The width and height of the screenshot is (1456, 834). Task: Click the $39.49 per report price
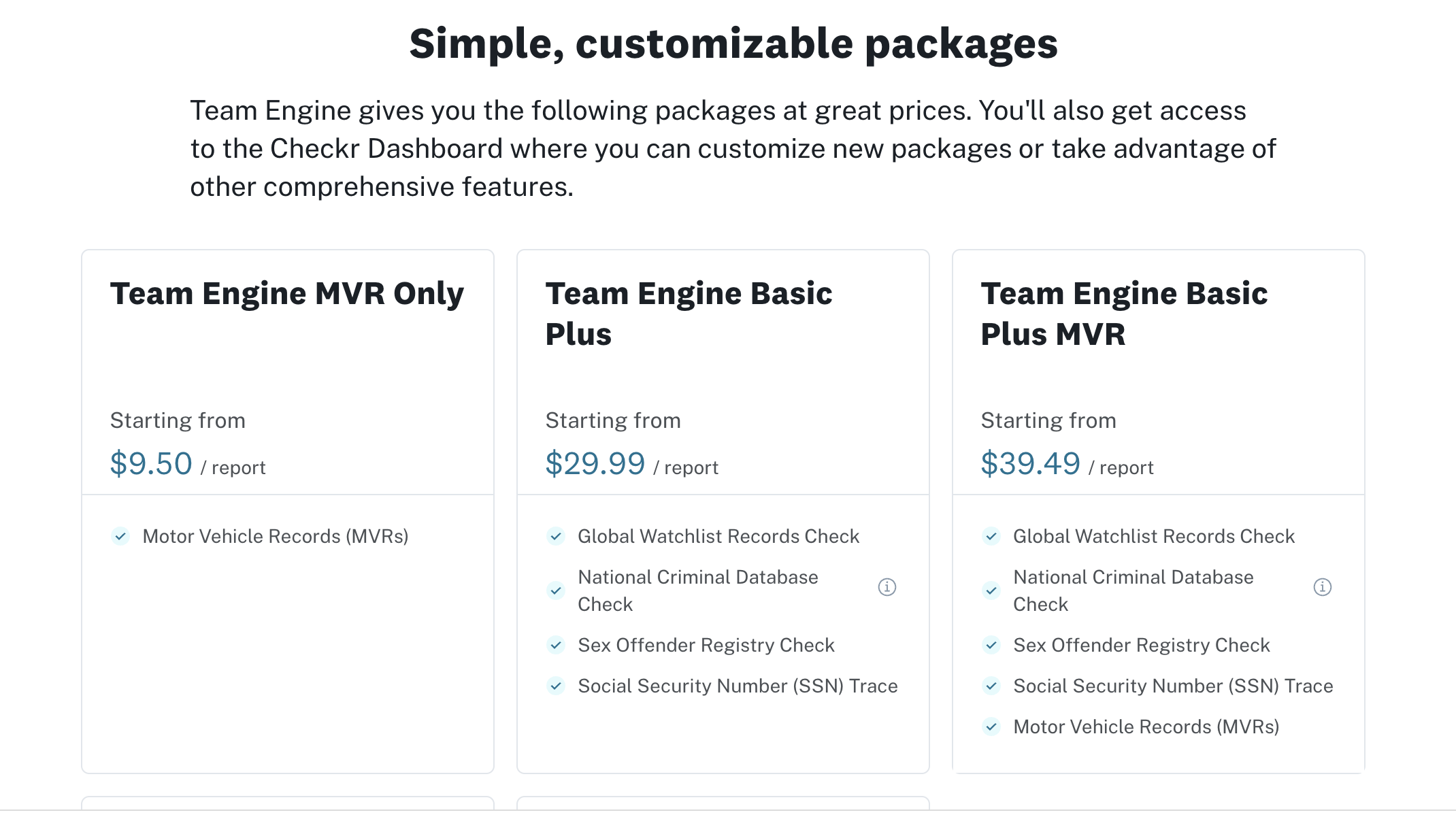pyautogui.click(x=1030, y=464)
